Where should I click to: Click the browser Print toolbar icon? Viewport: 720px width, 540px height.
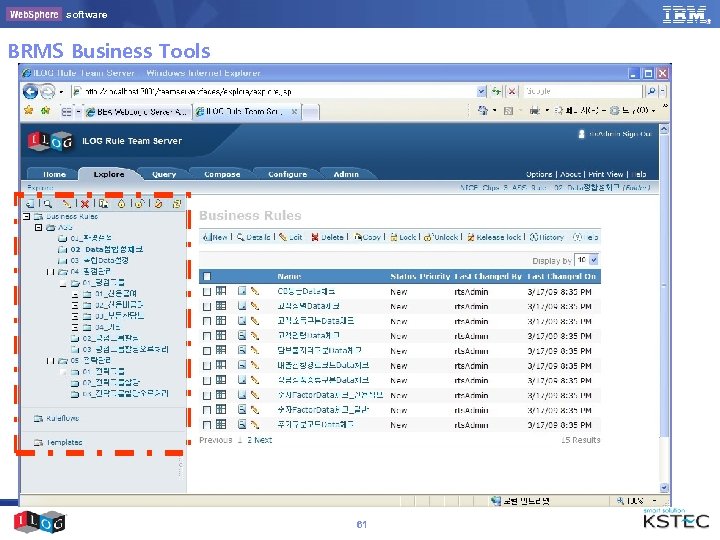tap(535, 111)
